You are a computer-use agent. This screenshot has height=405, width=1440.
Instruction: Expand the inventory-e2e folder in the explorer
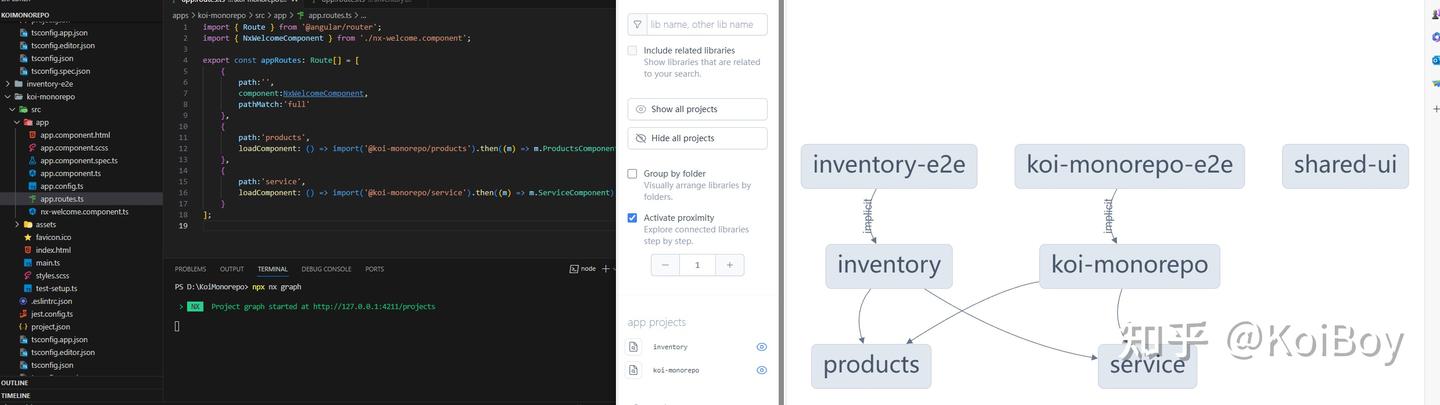tap(7, 84)
